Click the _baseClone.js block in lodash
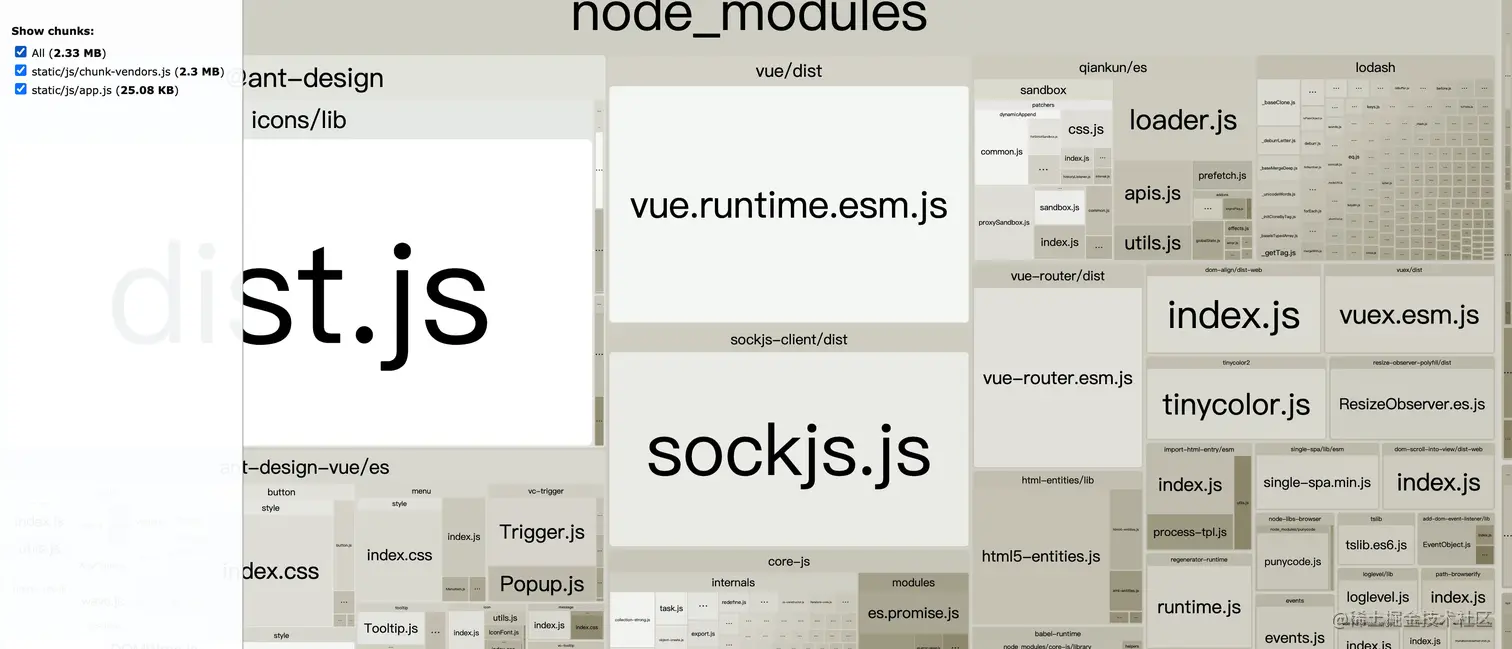The image size is (1512, 649). pos(1278,102)
